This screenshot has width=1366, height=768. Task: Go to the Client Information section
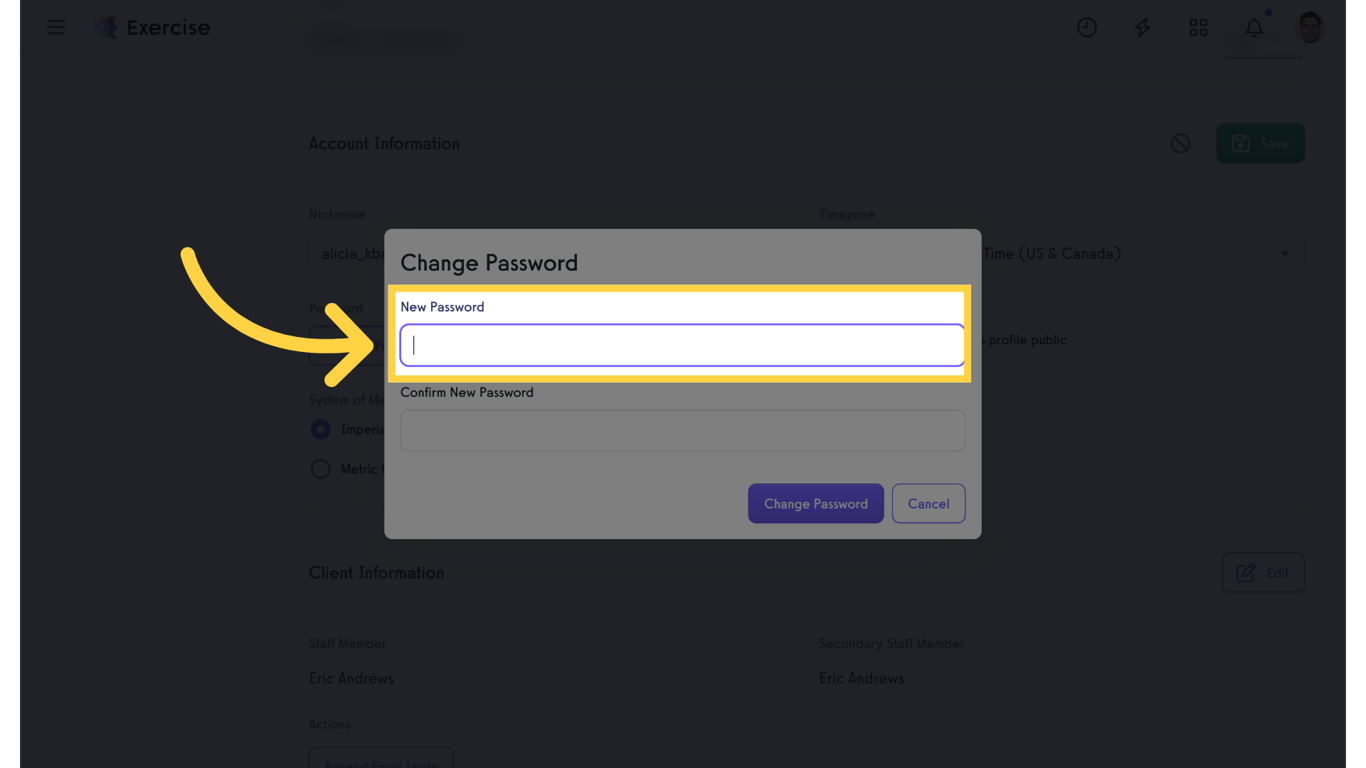click(x=376, y=572)
